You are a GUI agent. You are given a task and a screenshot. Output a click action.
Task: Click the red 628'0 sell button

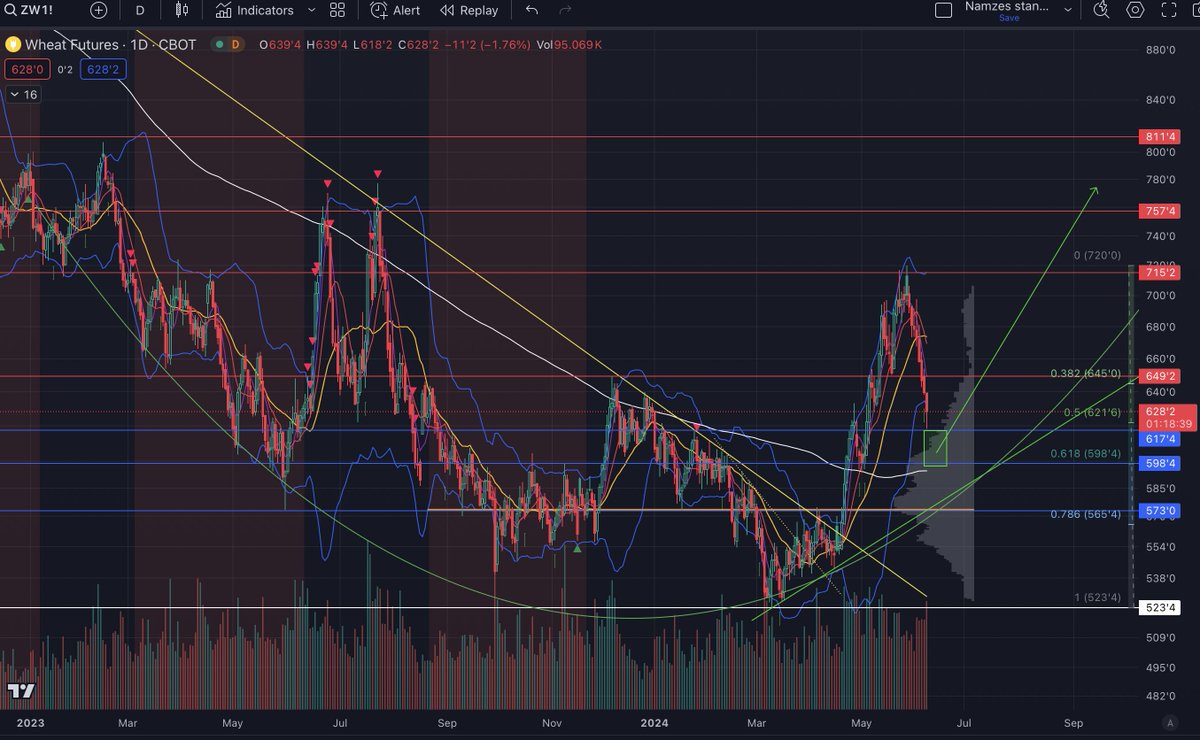pos(26,70)
